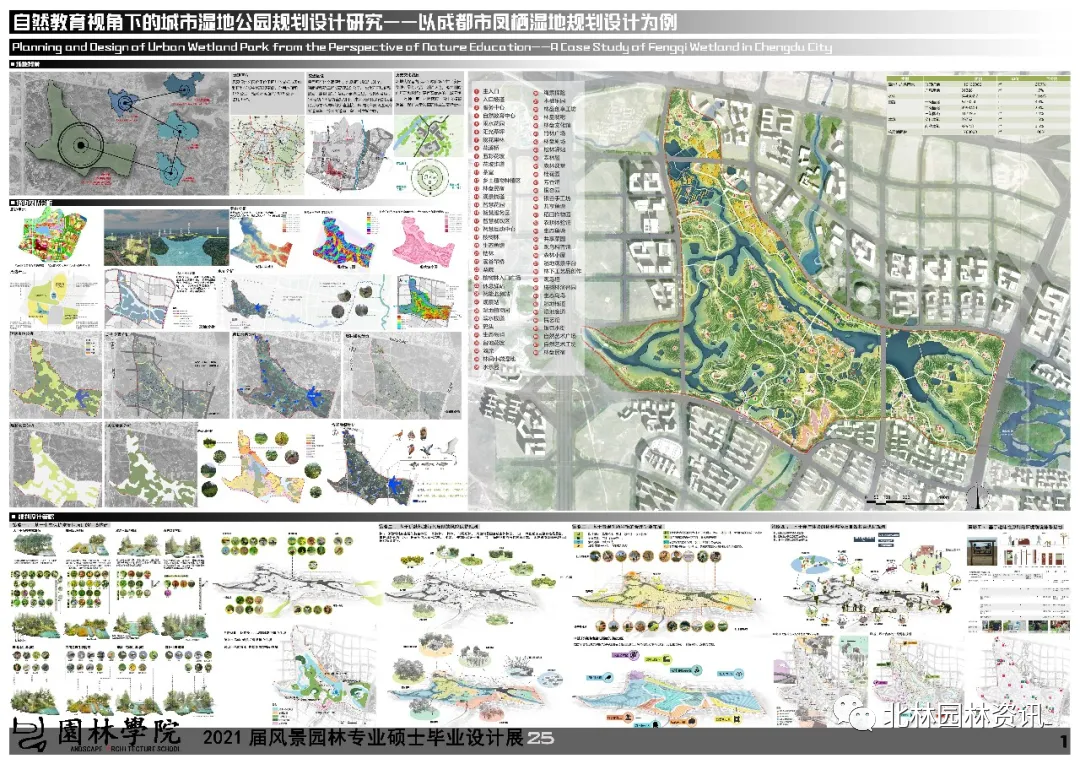Open the pink site analysis map
The height and width of the screenshot is (764, 1080).
424,240
